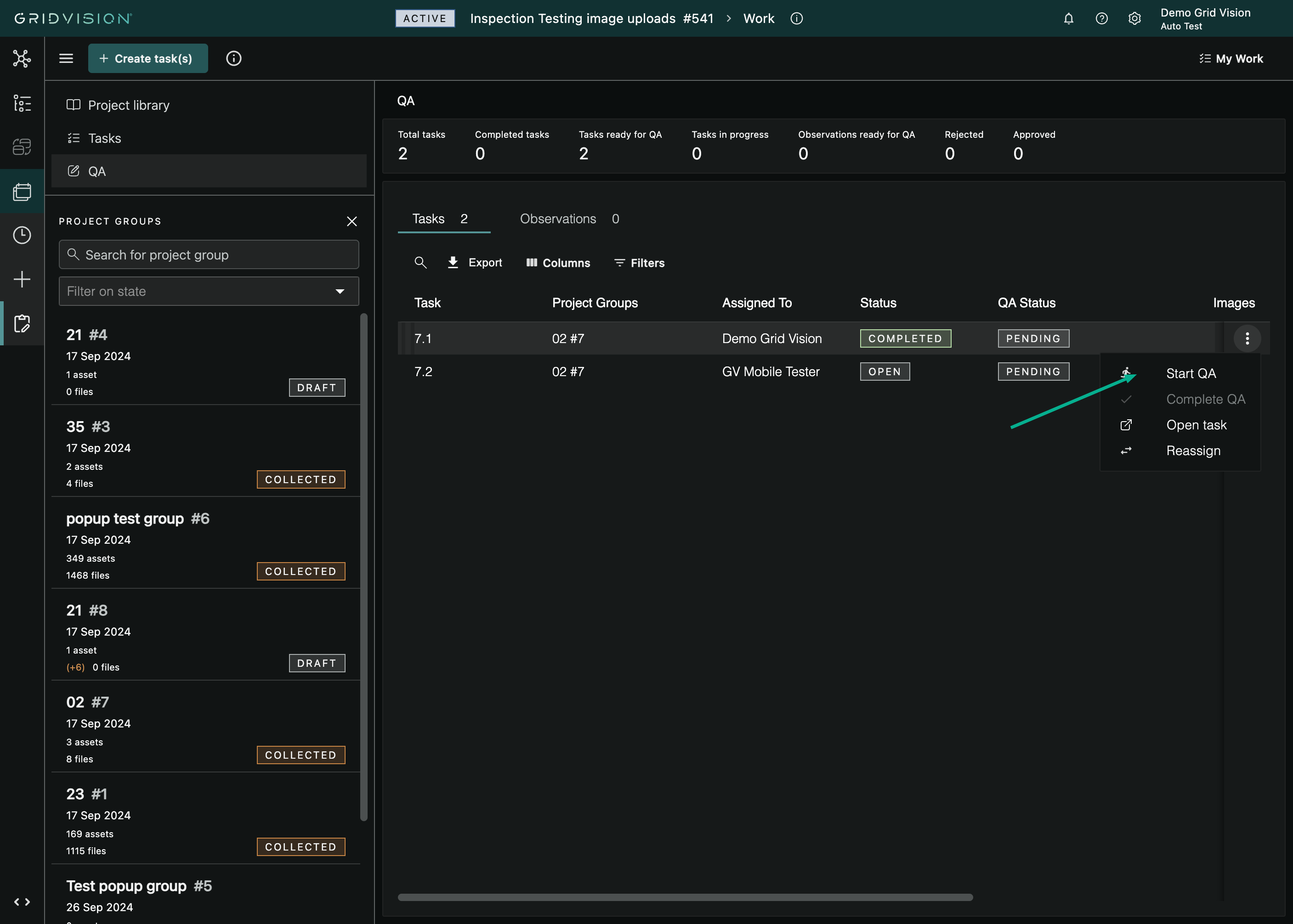Click the Tasks ready for QA count
The height and width of the screenshot is (924, 1293).
click(584, 153)
